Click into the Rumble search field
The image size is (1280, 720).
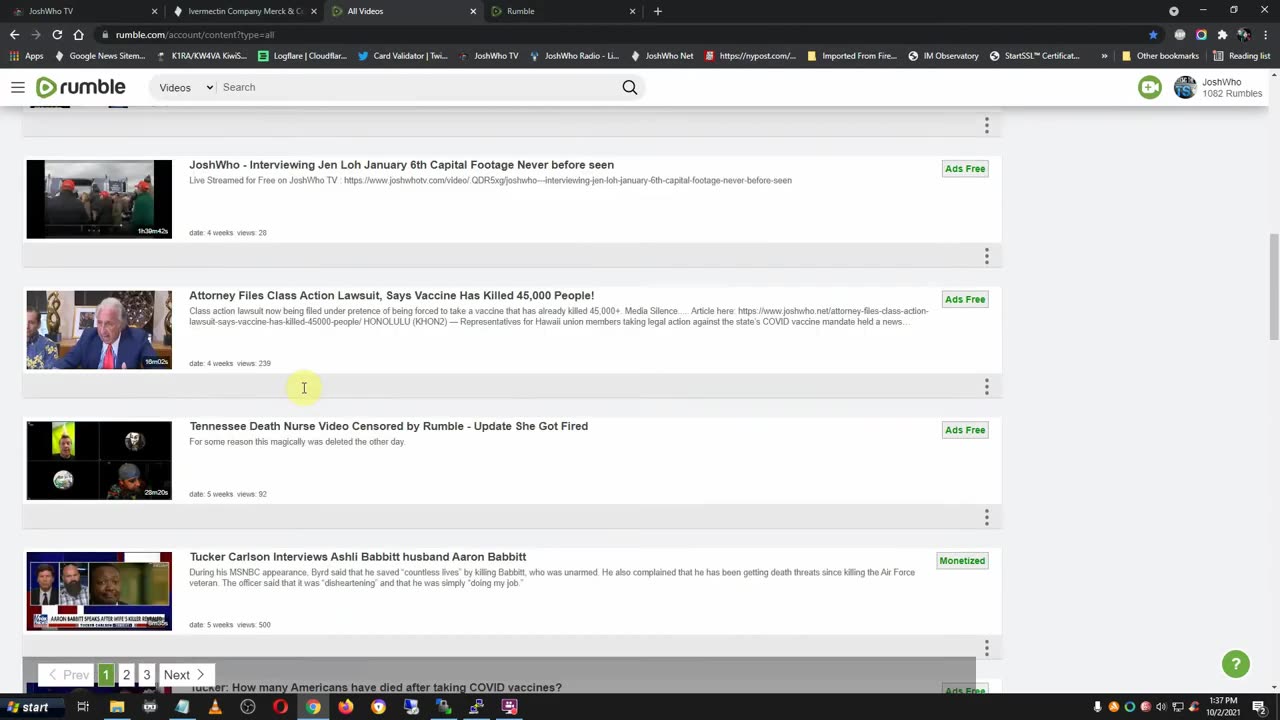420,87
